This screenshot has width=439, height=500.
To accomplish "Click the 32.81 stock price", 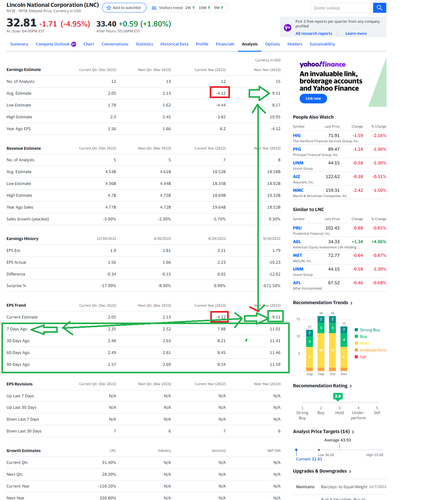I will click(x=21, y=23).
